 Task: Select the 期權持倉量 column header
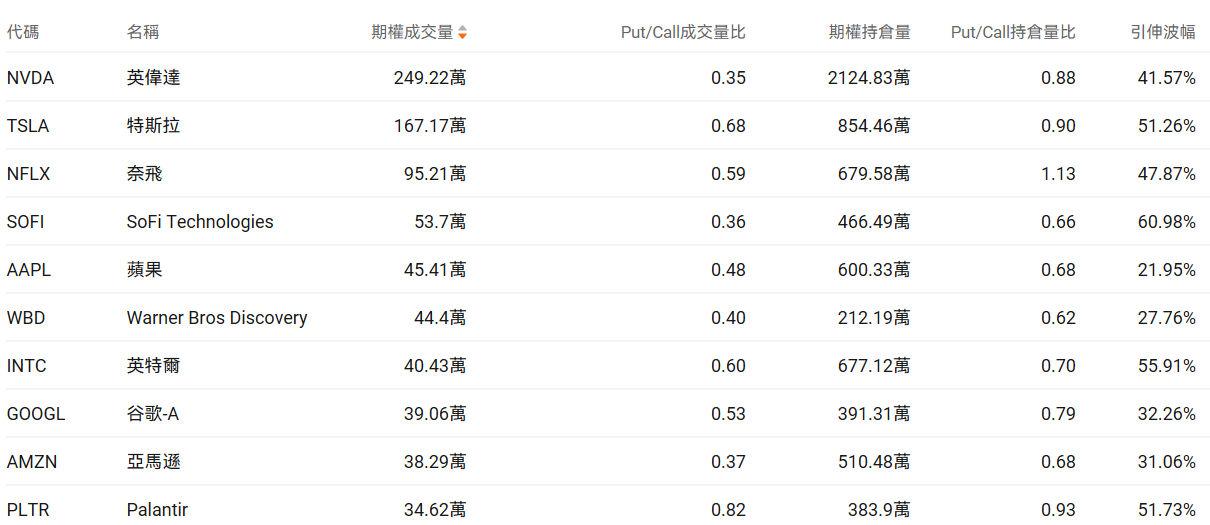[869, 32]
